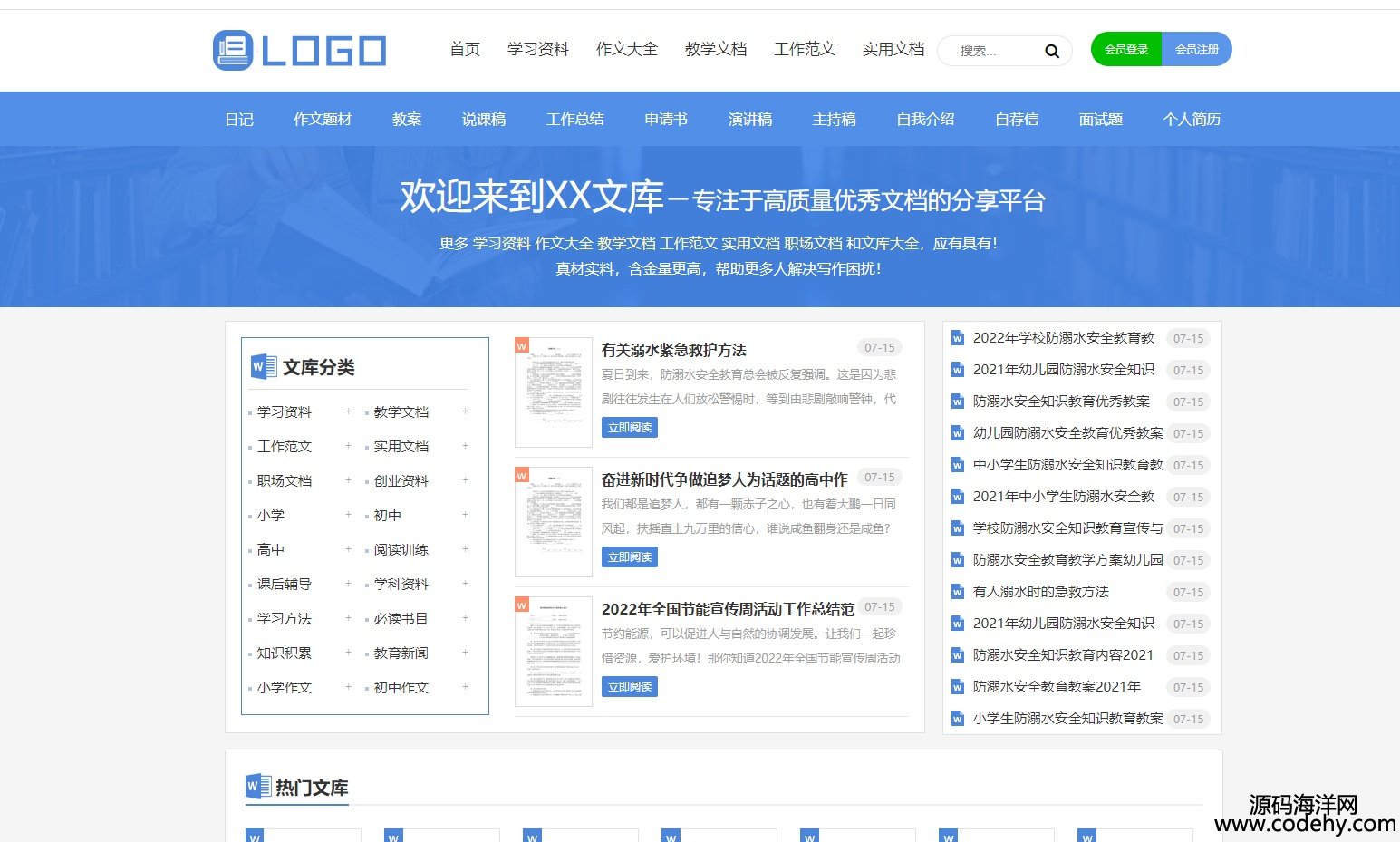Click 立即阅读 under 有关溺水紧急救护方法
The width and height of the screenshot is (1400, 842).
(x=629, y=428)
